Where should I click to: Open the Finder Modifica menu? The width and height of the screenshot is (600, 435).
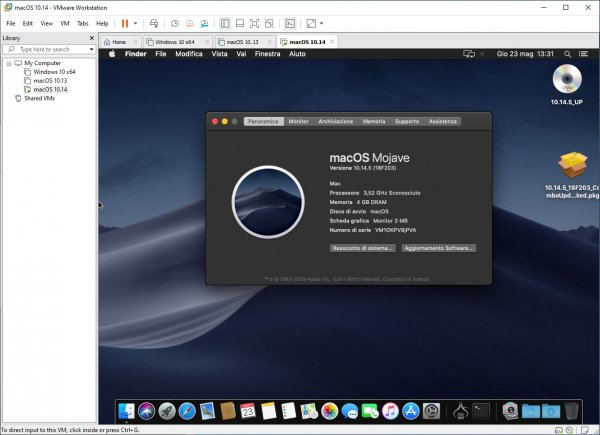(189, 54)
